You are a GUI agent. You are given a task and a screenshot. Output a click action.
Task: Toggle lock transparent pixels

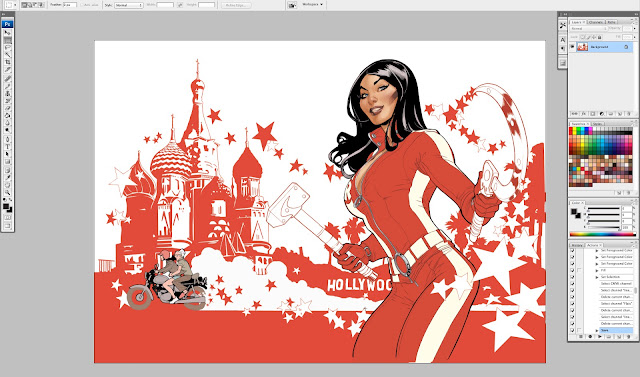coord(583,37)
